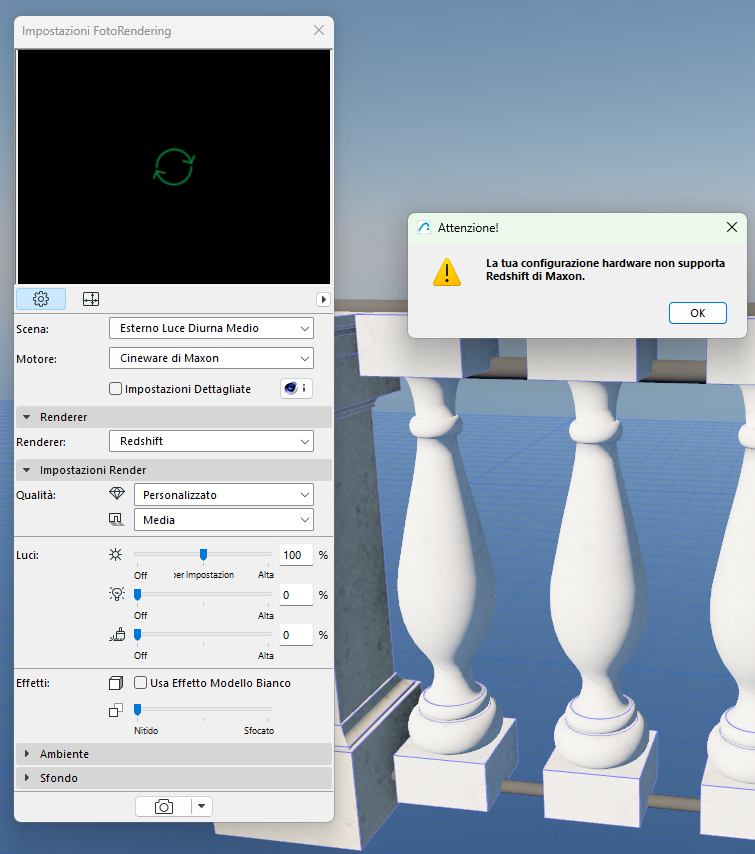Adjust the sun light intensity slider
Screen dimensions: 755x854
tap(203, 554)
